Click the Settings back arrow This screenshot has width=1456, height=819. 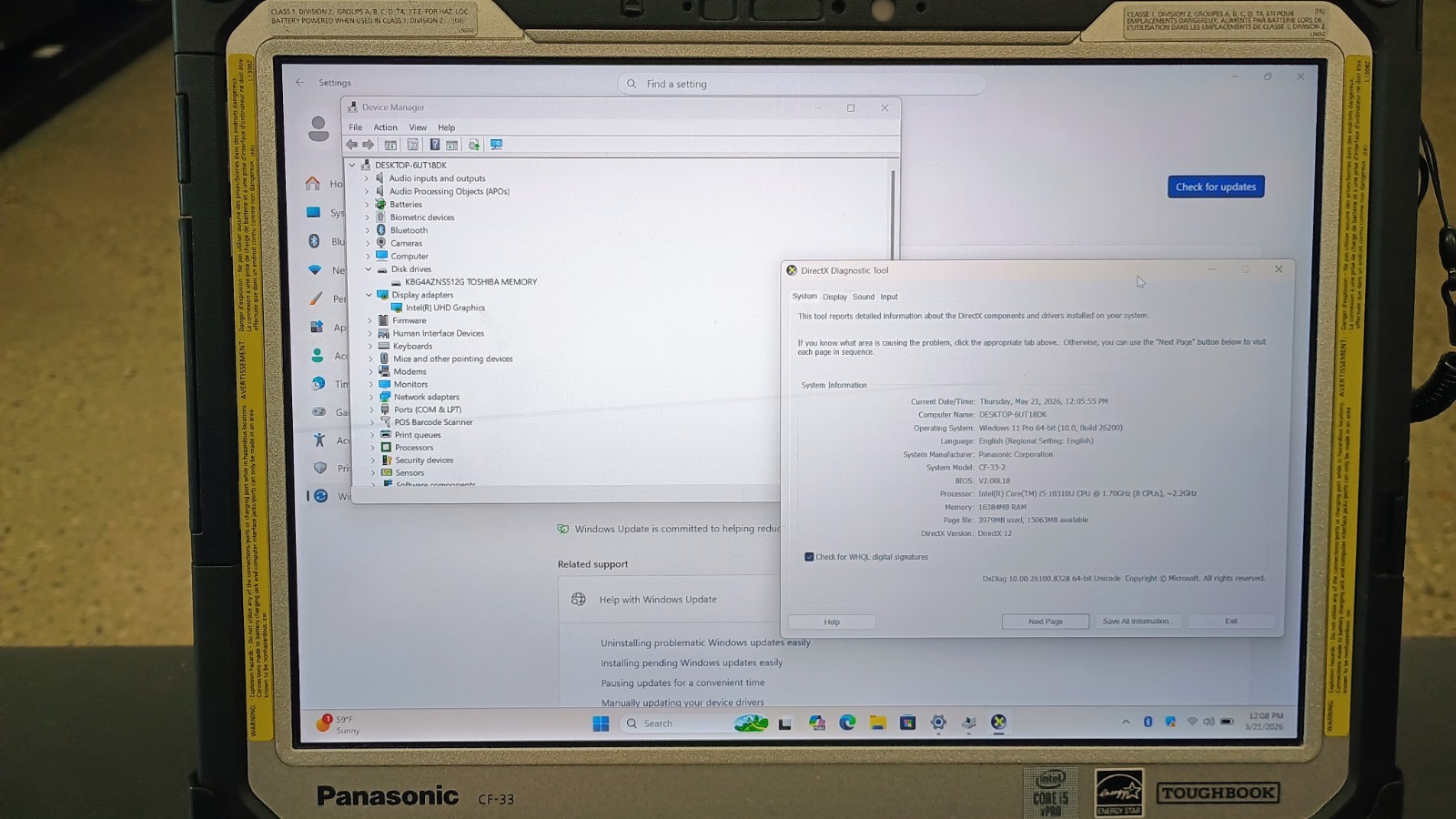point(300,82)
